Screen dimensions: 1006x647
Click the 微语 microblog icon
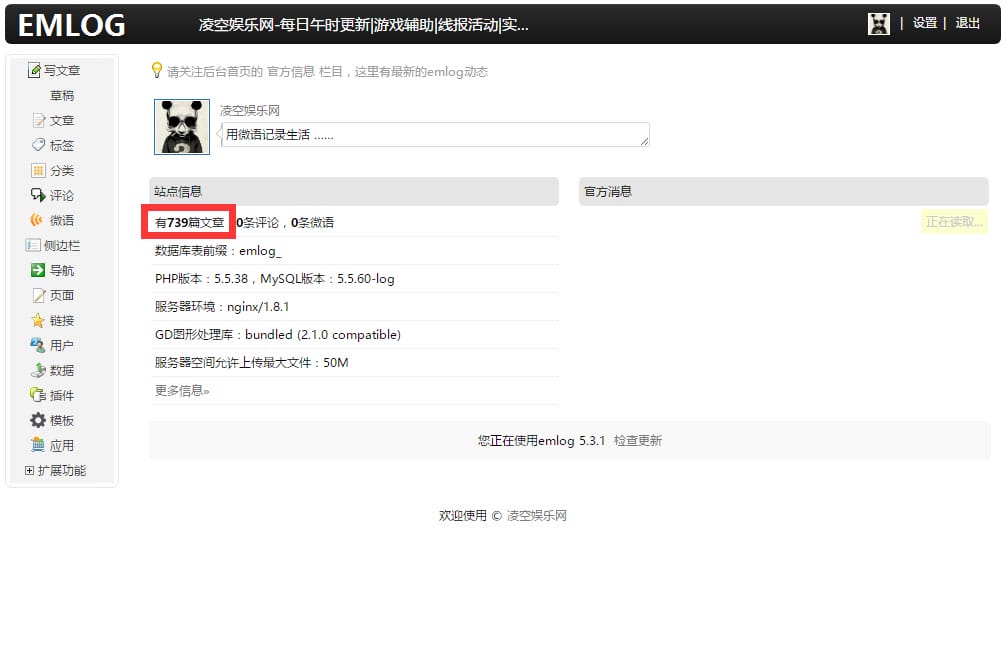pos(37,220)
